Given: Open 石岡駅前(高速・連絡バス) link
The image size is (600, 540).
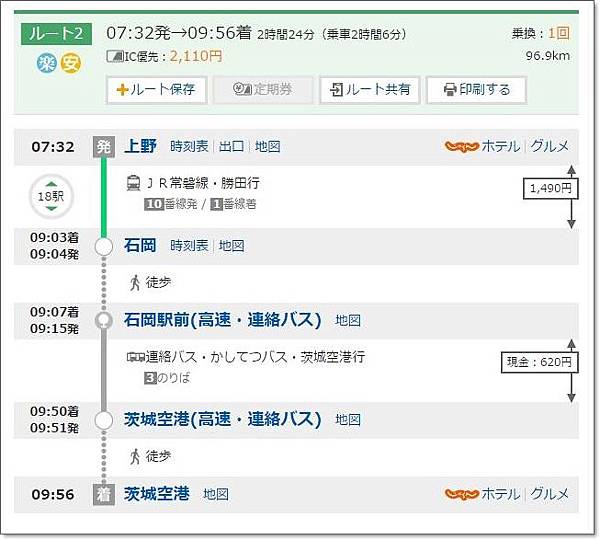Looking at the screenshot, I should coord(222,320).
